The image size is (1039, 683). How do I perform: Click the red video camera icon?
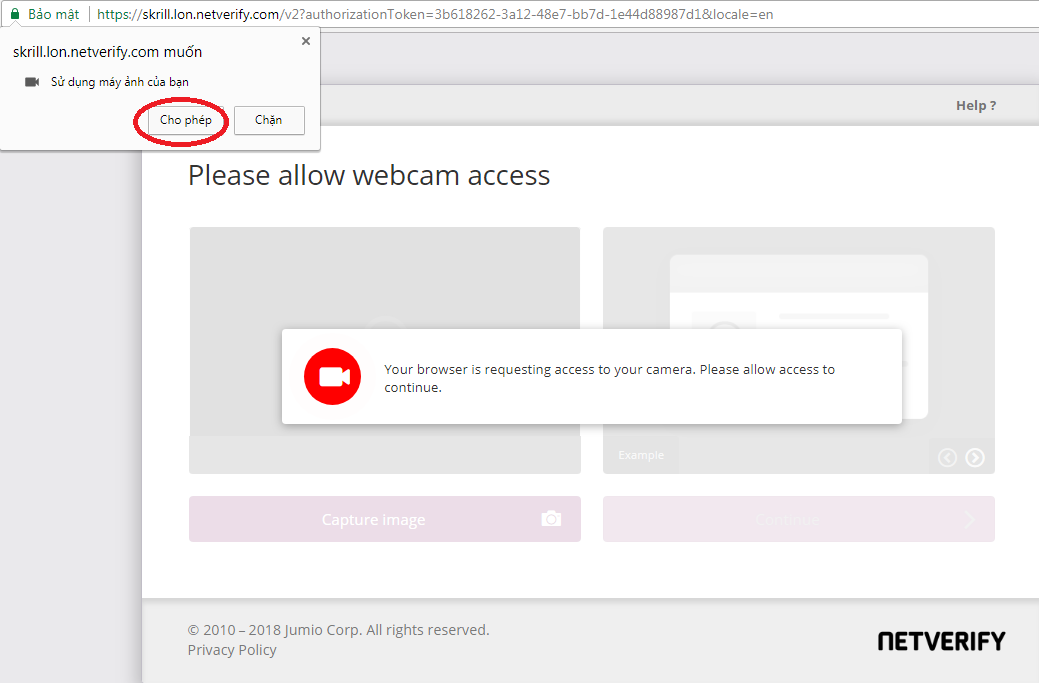(x=332, y=377)
